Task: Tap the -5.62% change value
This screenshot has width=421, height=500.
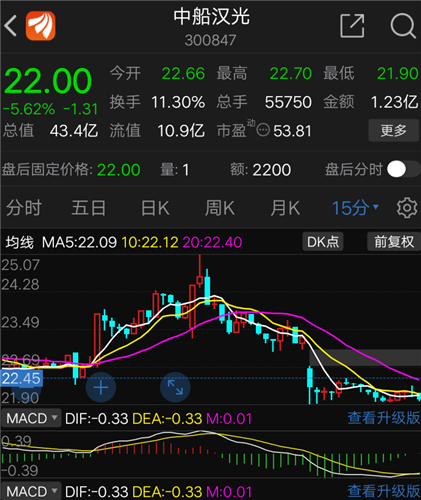Action: click(29, 109)
